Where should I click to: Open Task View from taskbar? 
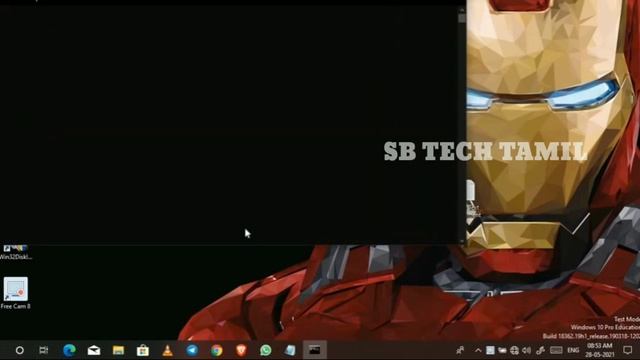tap(44, 350)
